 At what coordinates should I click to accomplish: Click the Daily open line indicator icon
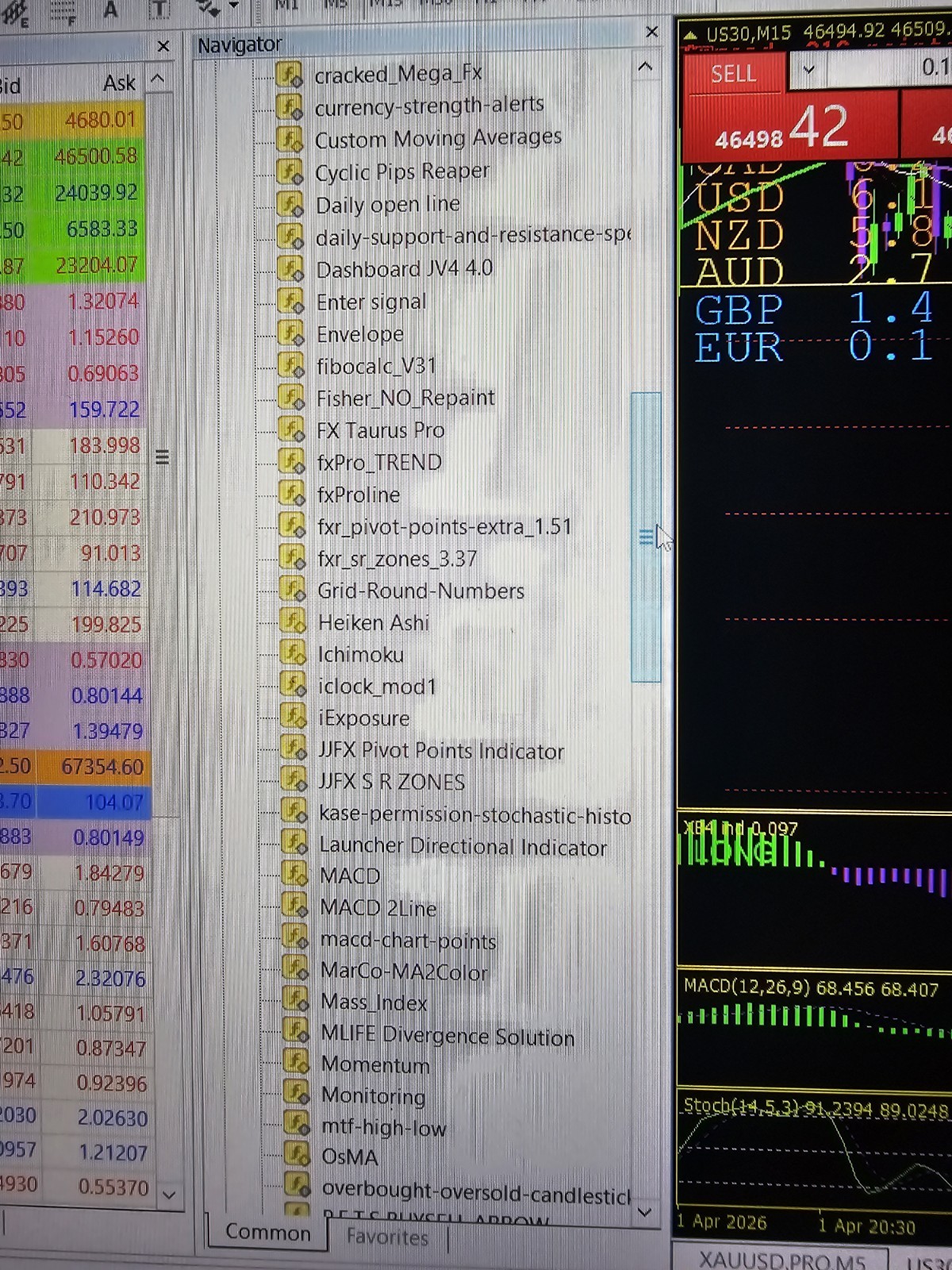(x=290, y=204)
